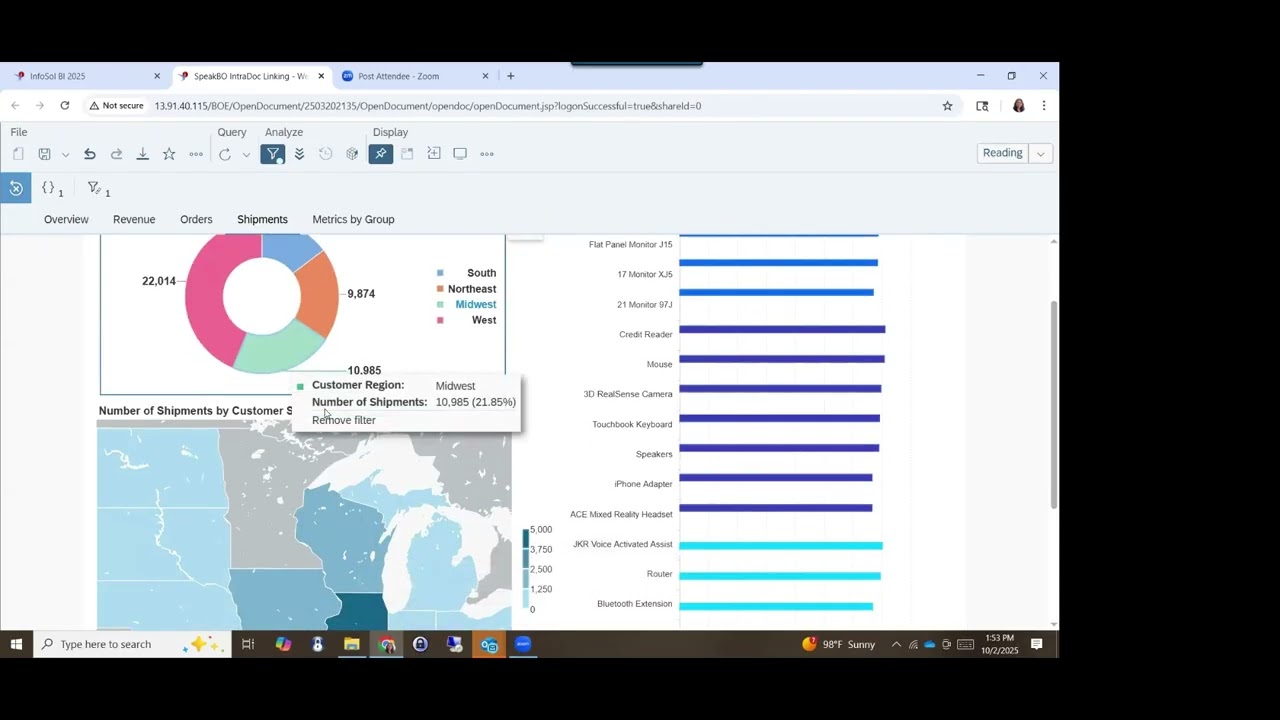Viewport: 1280px width, 720px height.
Task: Open the save options dropdown arrow
Action: click(x=65, y=155)
